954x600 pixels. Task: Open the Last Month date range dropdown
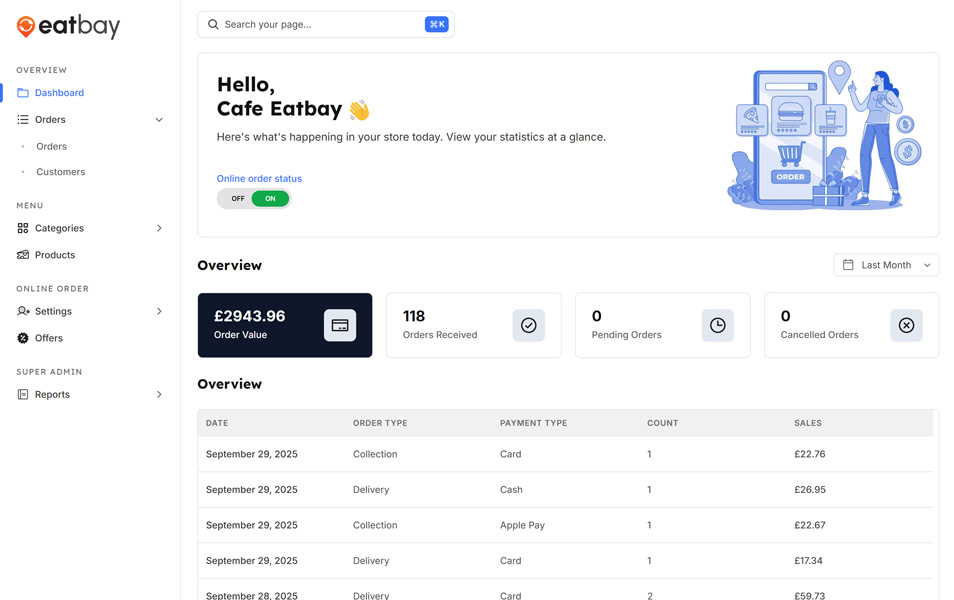click(x=886, y=265)
